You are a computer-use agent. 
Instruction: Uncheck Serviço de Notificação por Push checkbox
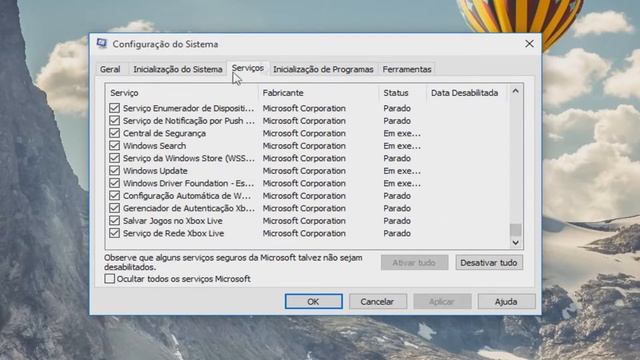click(x=114, y=121)
